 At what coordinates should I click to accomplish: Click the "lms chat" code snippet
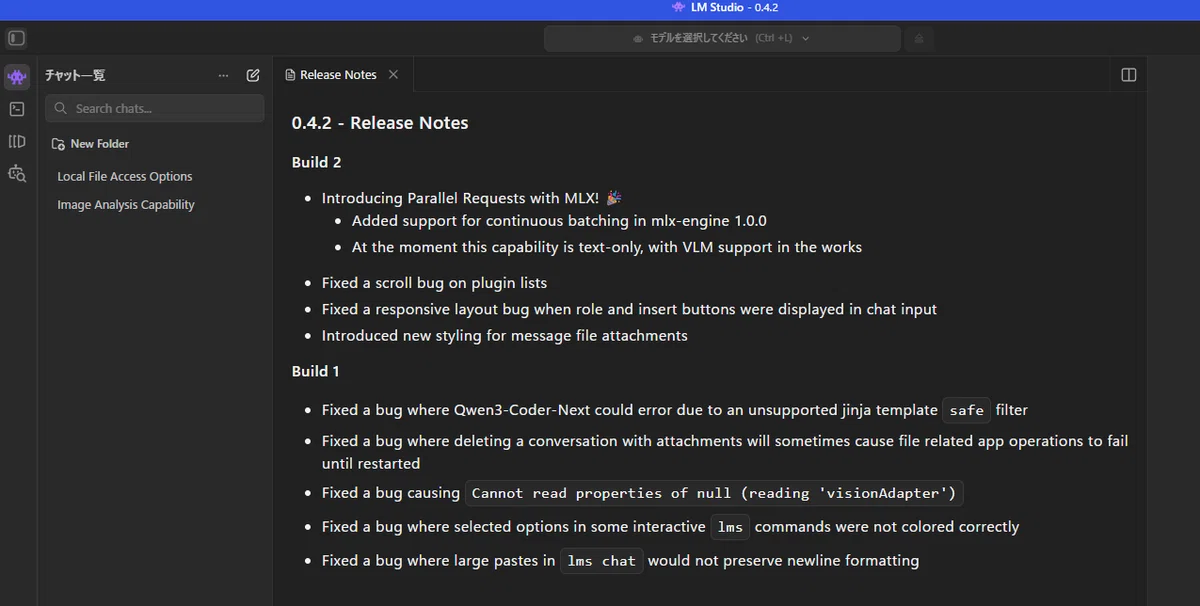pyautogui.click(x=601, y=561)
